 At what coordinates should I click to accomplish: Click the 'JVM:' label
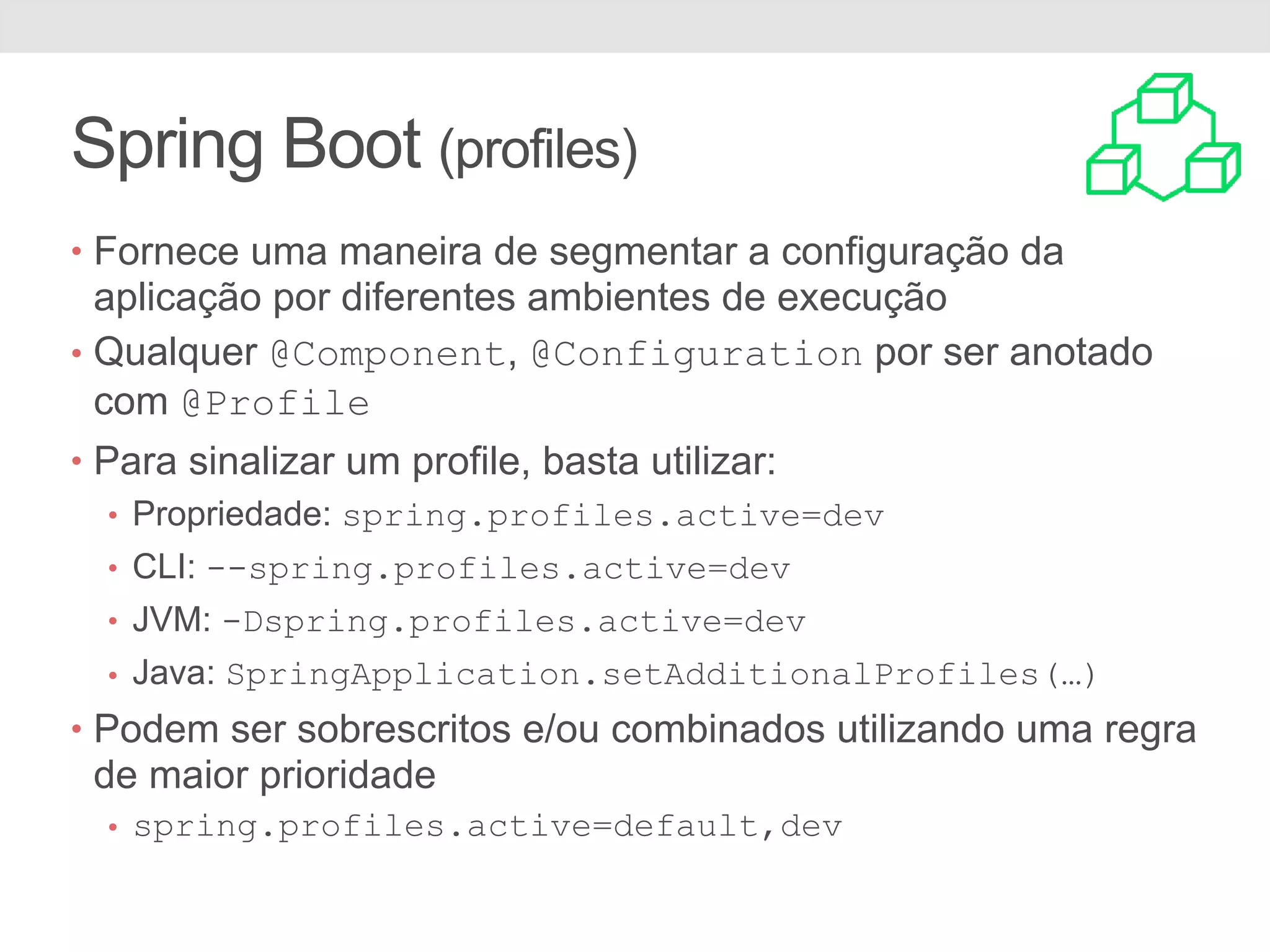(172, 620)
